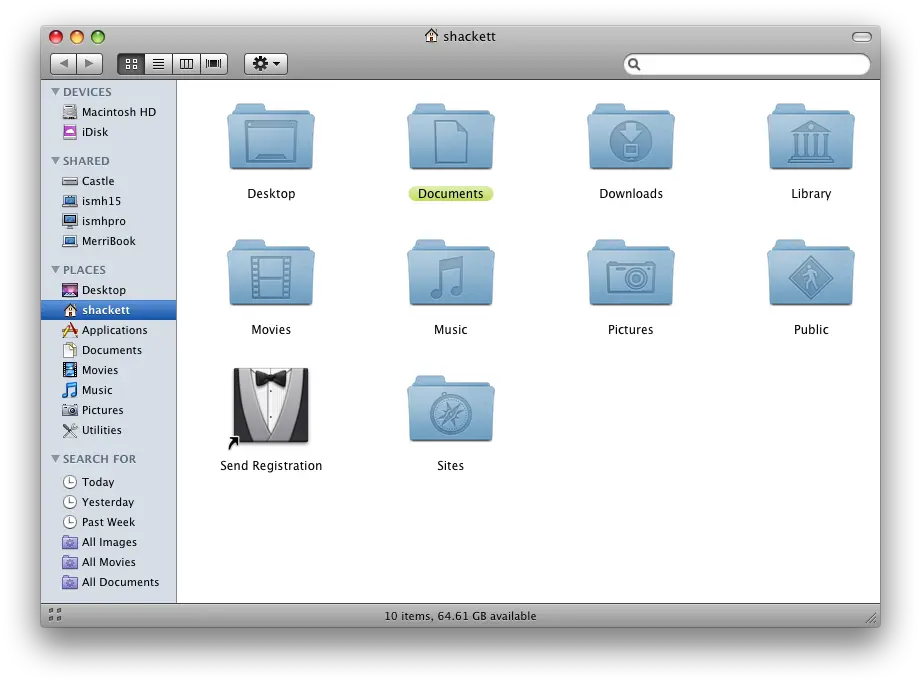The height and width of the screenshot is (683, 921).
Task: Switch to Cover Flow view
Action: pyautogui.click(x=214, y=63)
